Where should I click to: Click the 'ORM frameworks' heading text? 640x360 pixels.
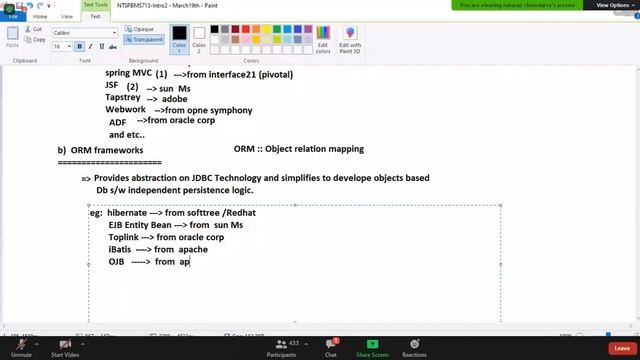point(107,150)
